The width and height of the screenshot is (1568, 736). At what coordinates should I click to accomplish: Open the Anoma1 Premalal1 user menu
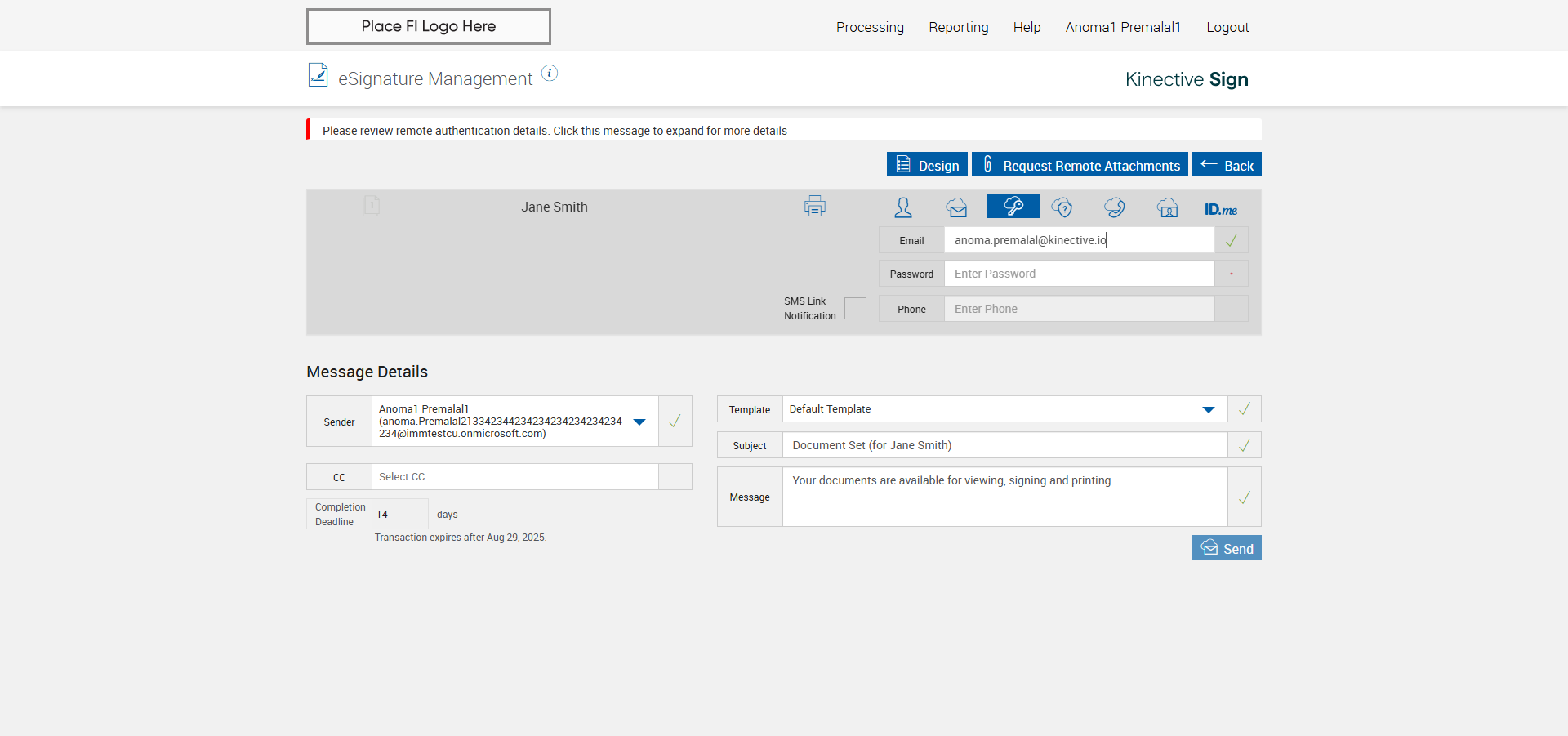coord(1123,27)
